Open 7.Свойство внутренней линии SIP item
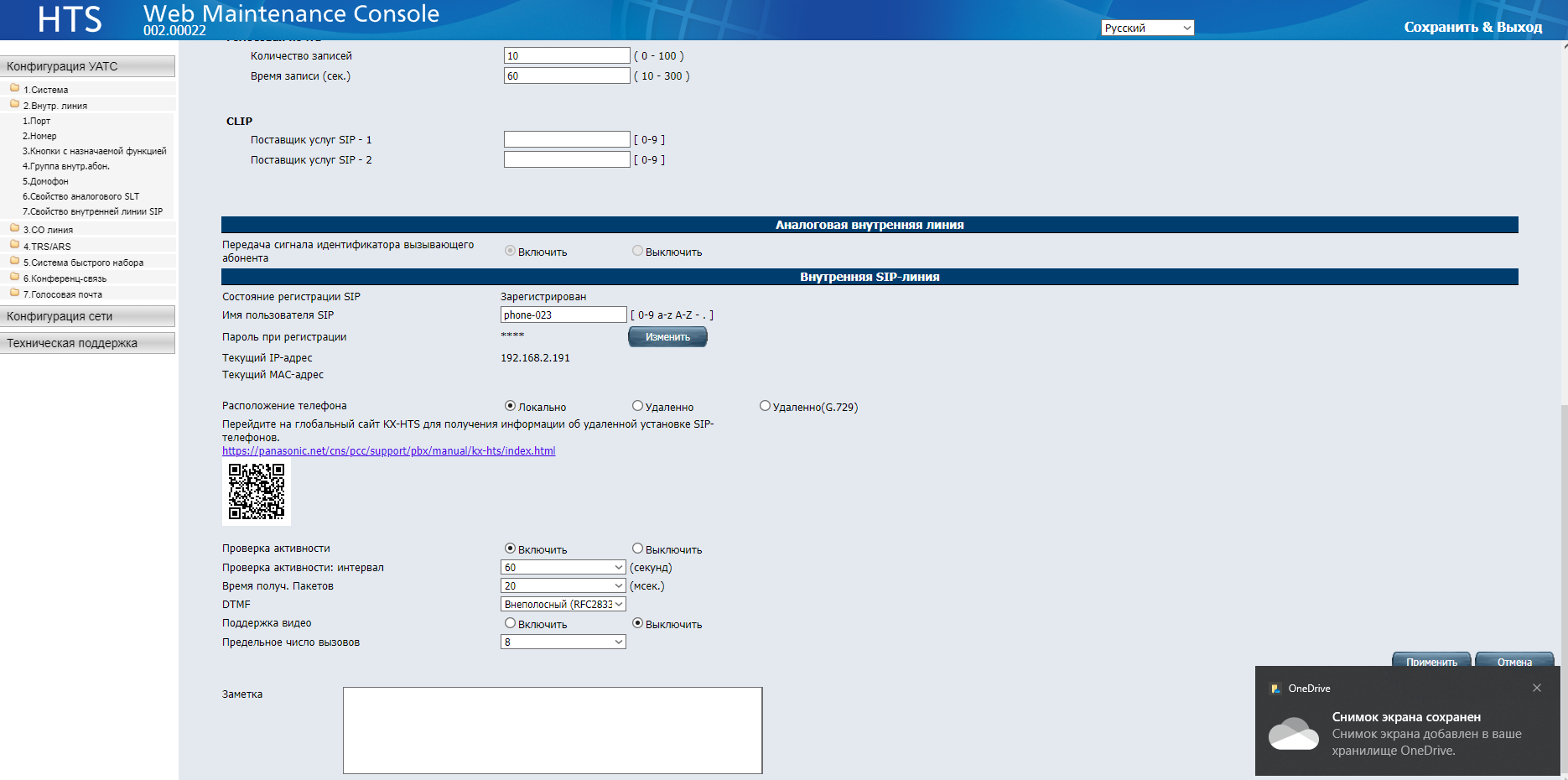This screenshot has width=1568, height=780. [x=92, y=211]
